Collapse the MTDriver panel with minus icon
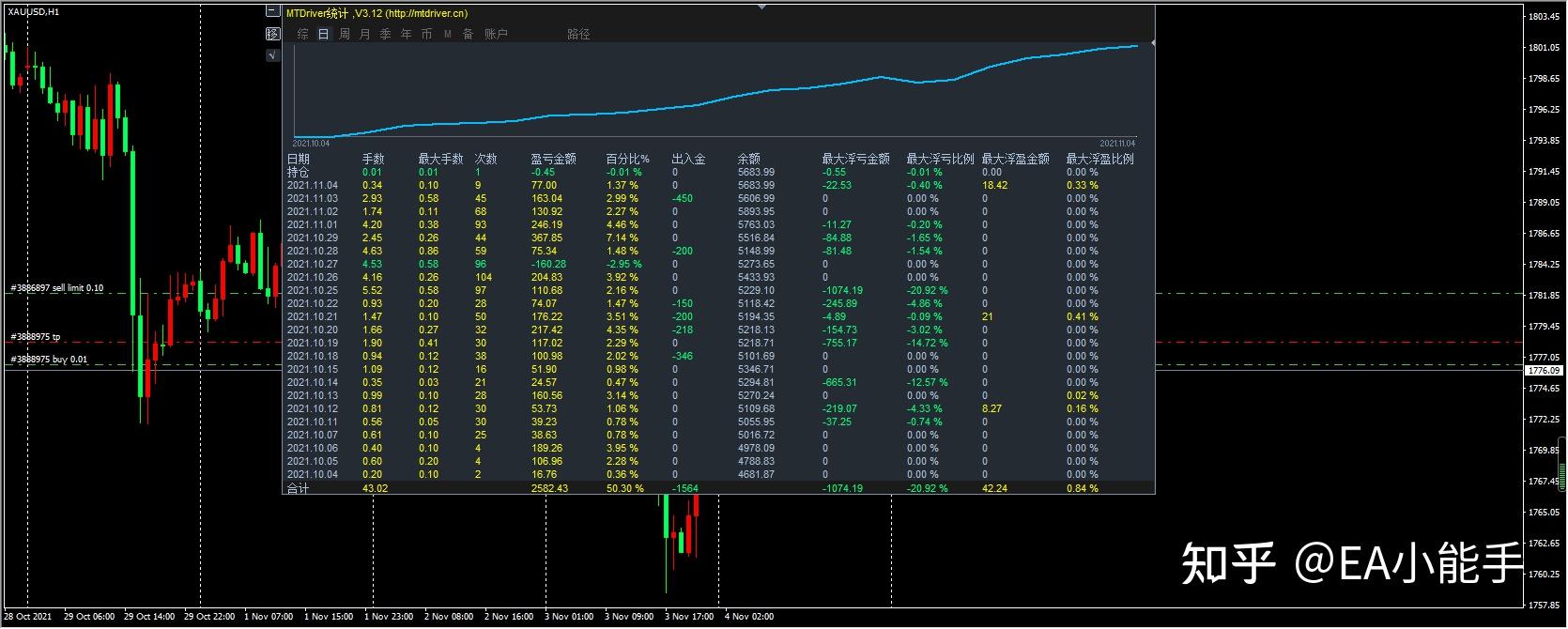The width and height of the screenshot is (1568, 629). tap(272, 12)
